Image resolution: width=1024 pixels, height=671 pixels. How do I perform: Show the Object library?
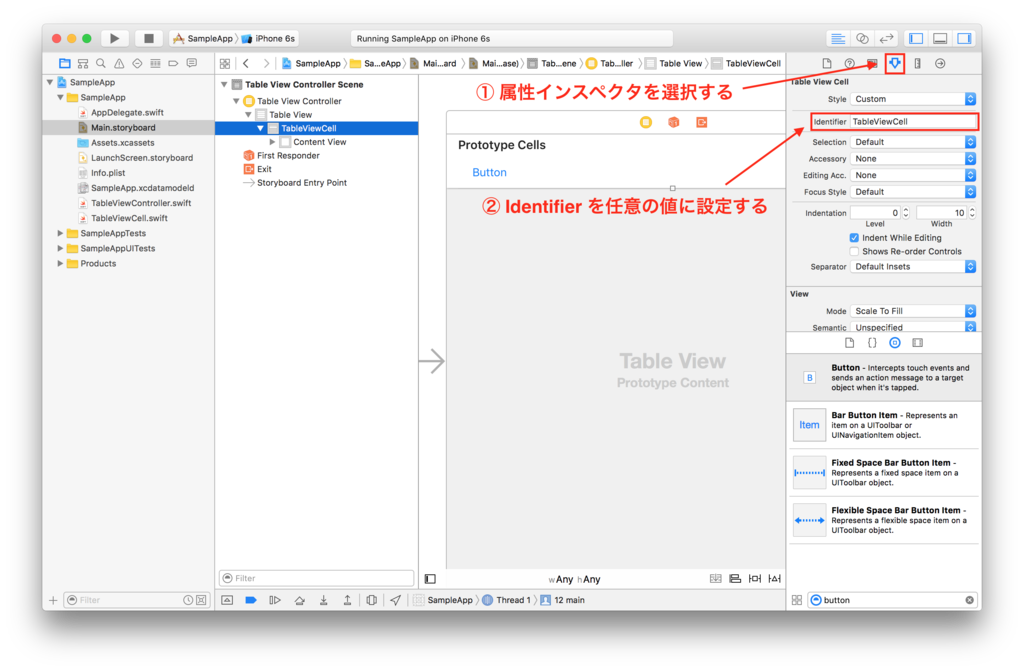[895, 343]
